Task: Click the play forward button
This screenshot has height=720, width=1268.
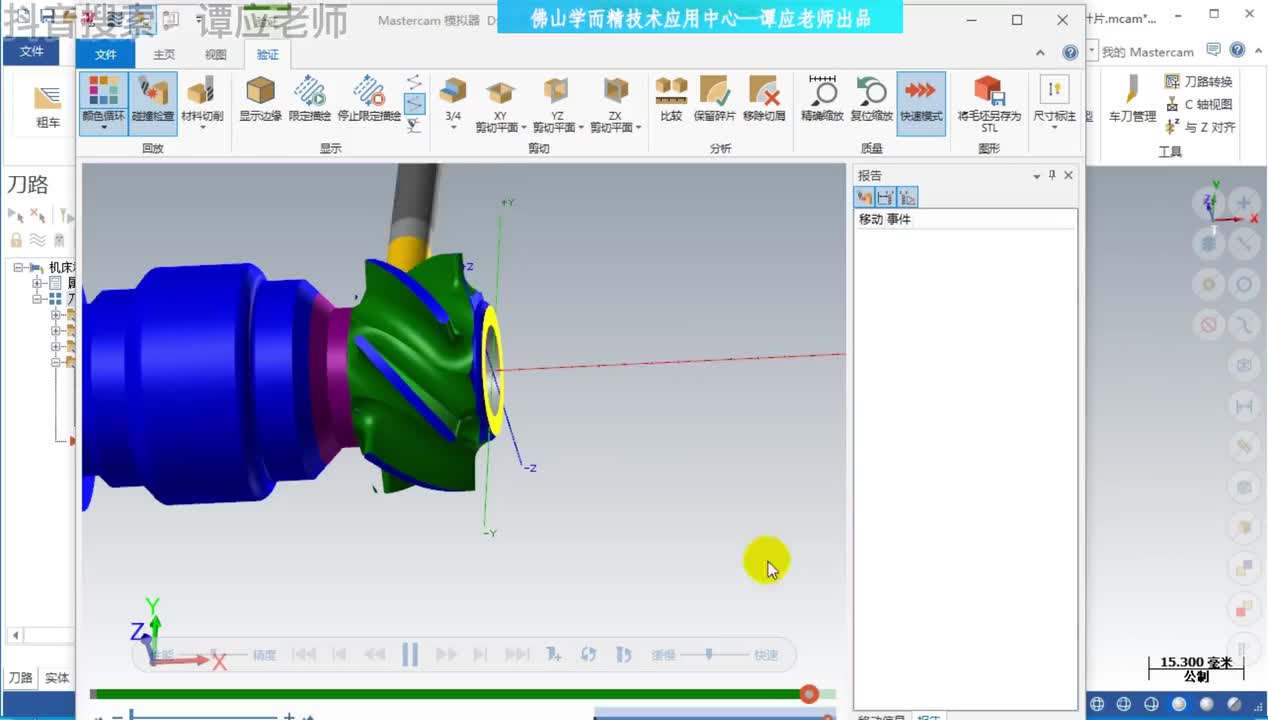Action: [446, 655]
